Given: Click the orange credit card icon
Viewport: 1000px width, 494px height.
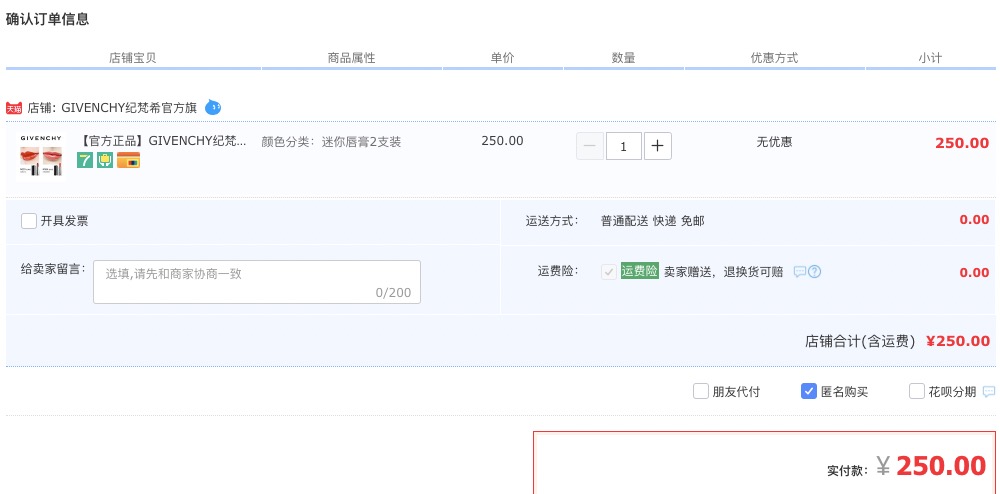Looking at the screenshot, I should (128, 160).
